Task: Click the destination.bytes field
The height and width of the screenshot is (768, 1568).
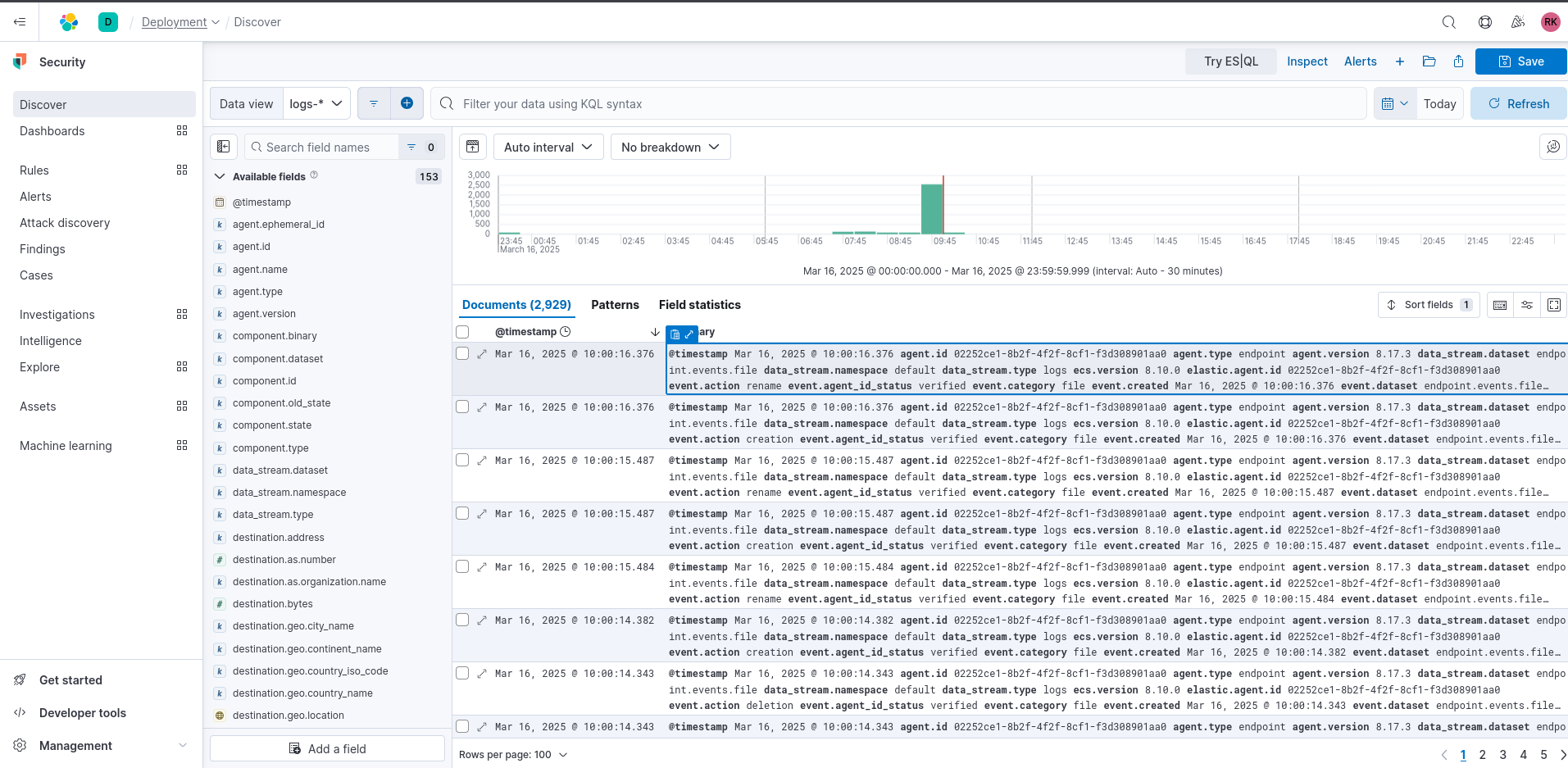Action: point(273,604)
